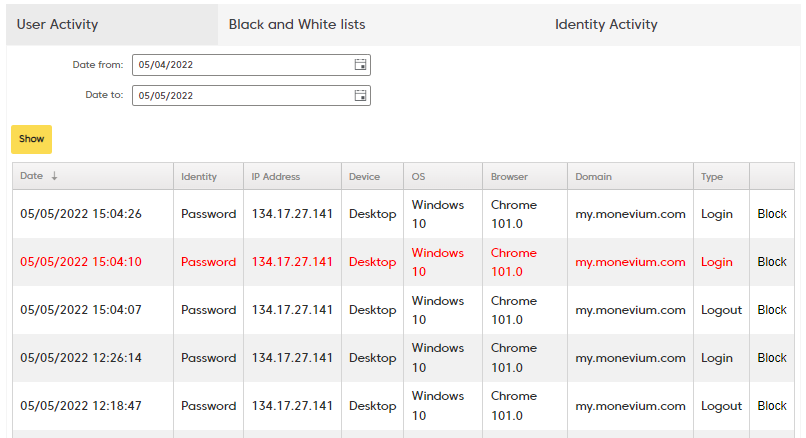Click Logout type in 12:18:47 row
This screenshot has width=806, height=438.
click(x=721, y=406)
